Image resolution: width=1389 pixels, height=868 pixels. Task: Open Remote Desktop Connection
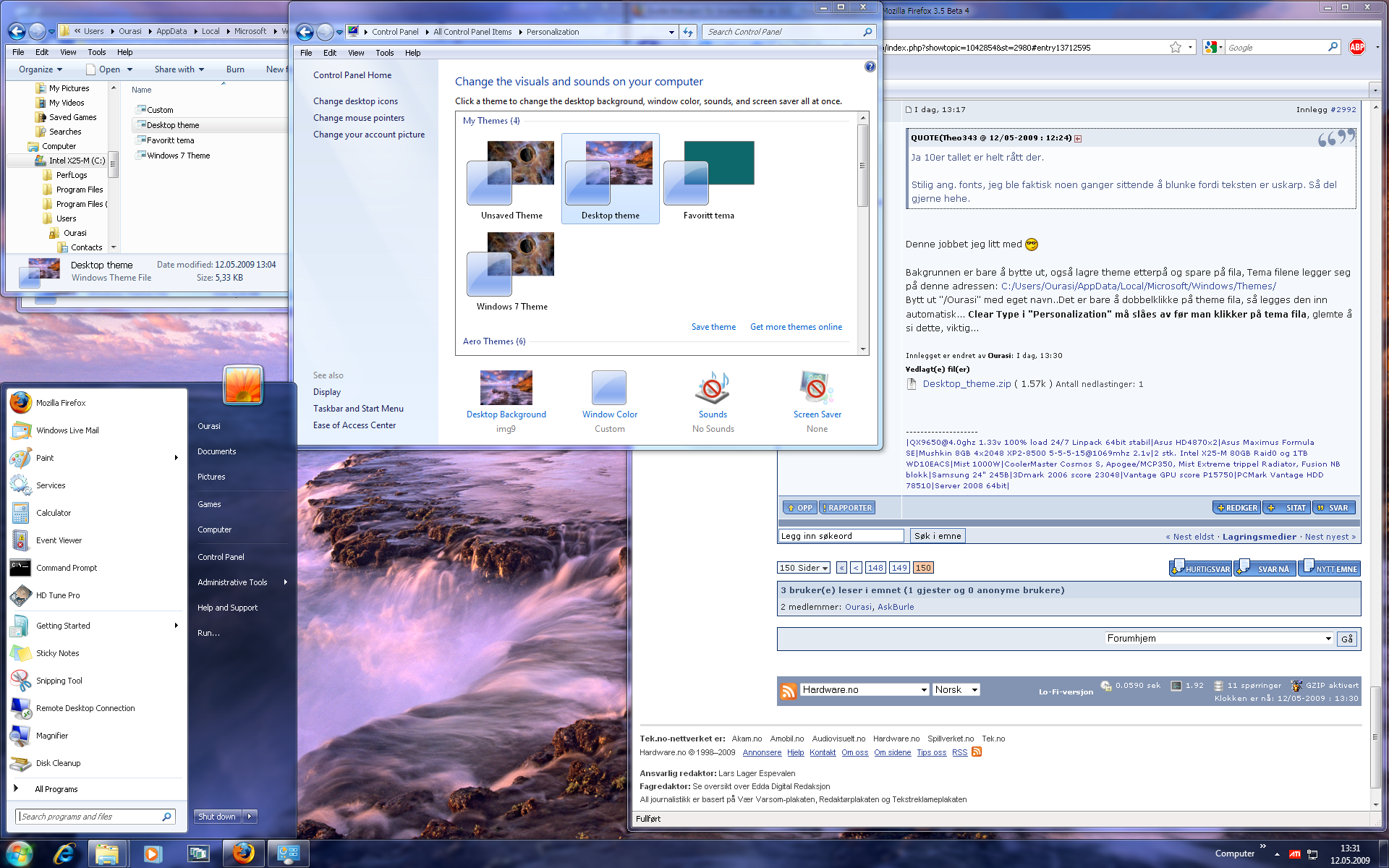coord(85,708)
